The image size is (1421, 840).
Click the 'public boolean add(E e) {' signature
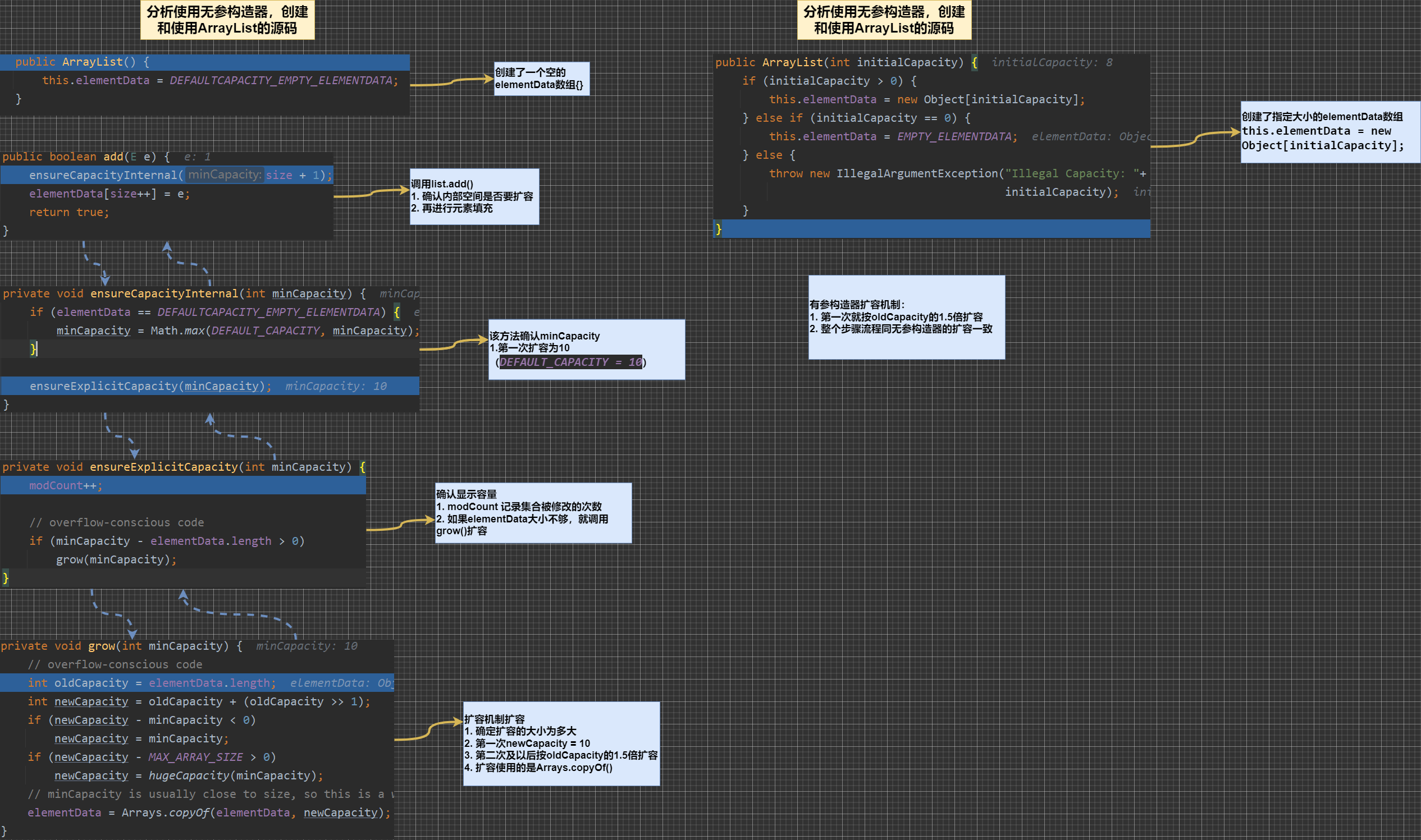pyautogui.click(x=86, y=157)
